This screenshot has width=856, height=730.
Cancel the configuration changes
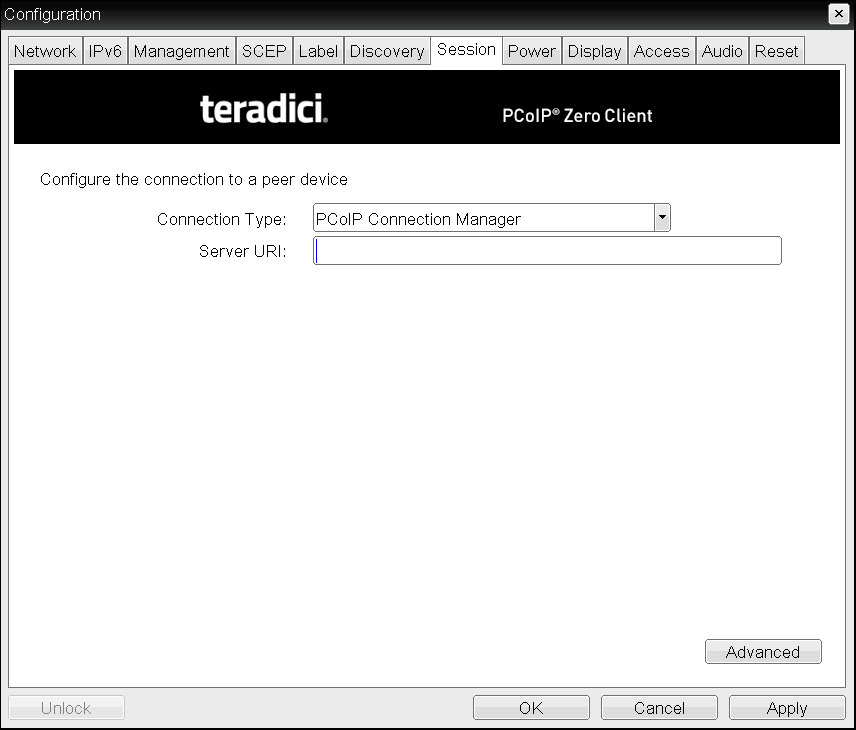[659, 708]
